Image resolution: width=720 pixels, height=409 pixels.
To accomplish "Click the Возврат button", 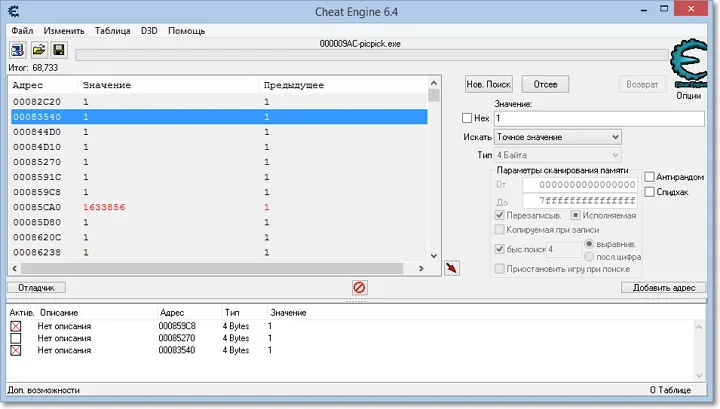I will click(x=642, y=84).
